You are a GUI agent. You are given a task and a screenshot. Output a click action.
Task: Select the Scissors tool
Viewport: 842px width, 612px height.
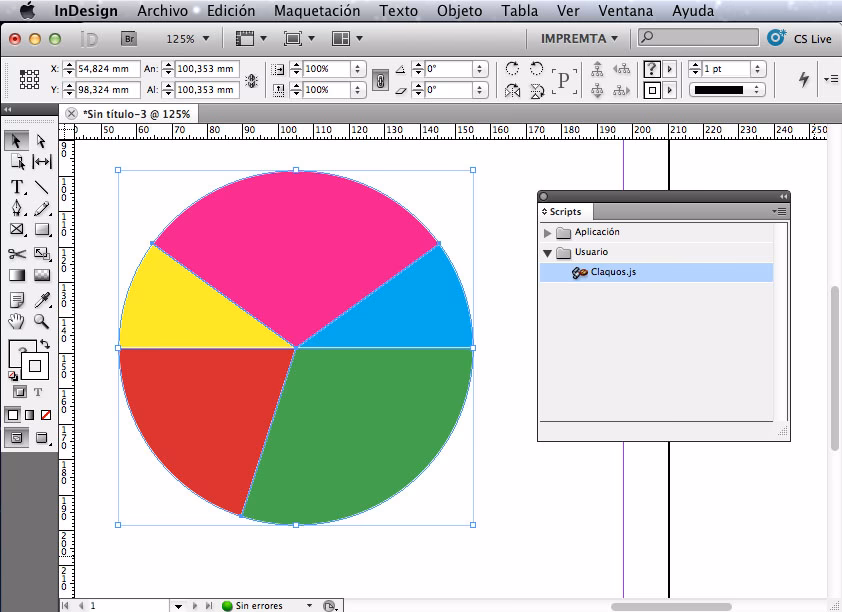coord(16,251)
